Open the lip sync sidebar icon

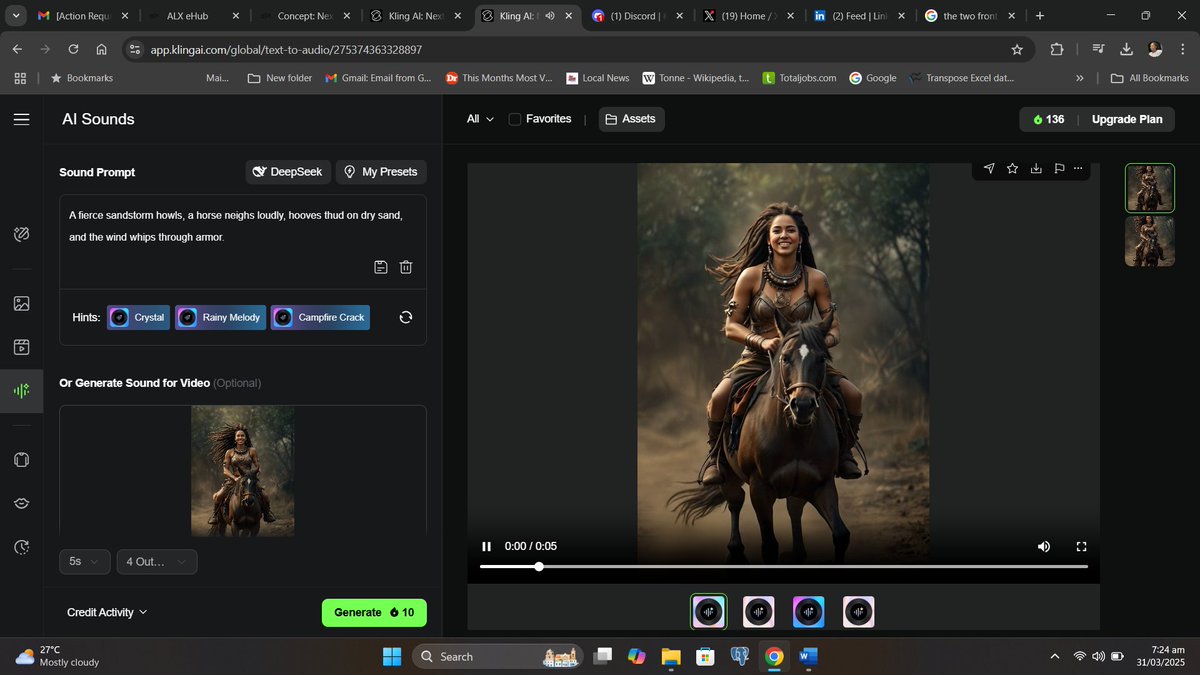tap(21, 503)
